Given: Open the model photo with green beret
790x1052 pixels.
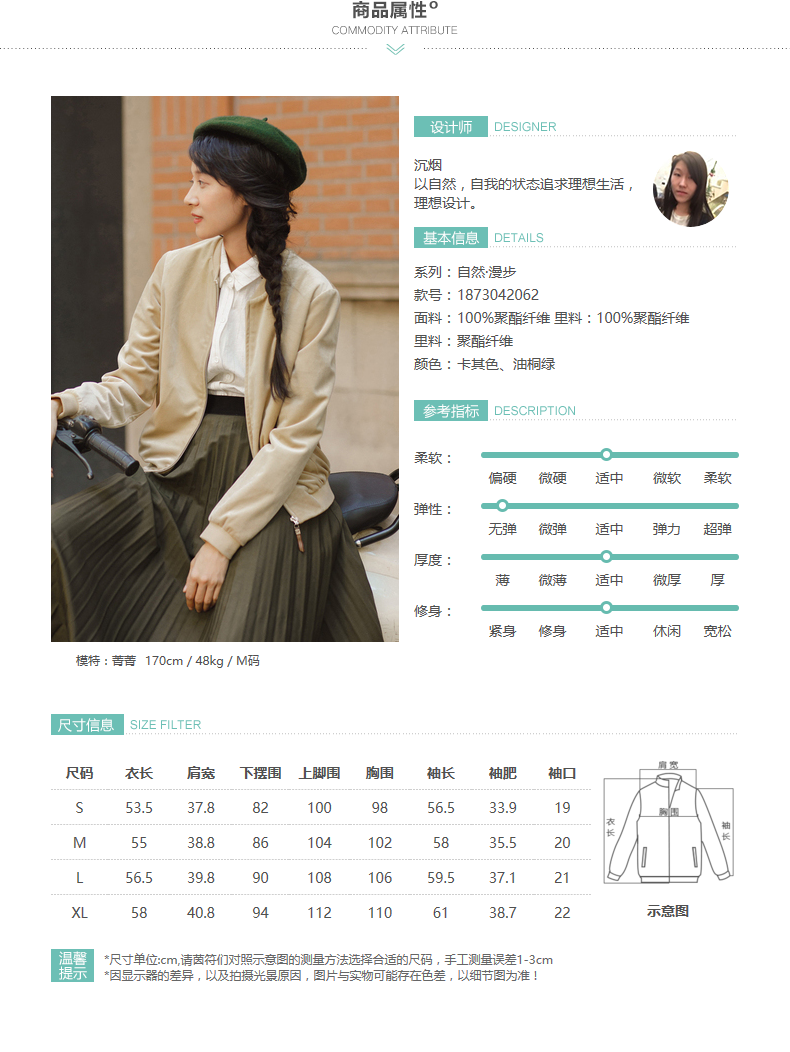Looking at the screenshot, I should click(225, 368).
